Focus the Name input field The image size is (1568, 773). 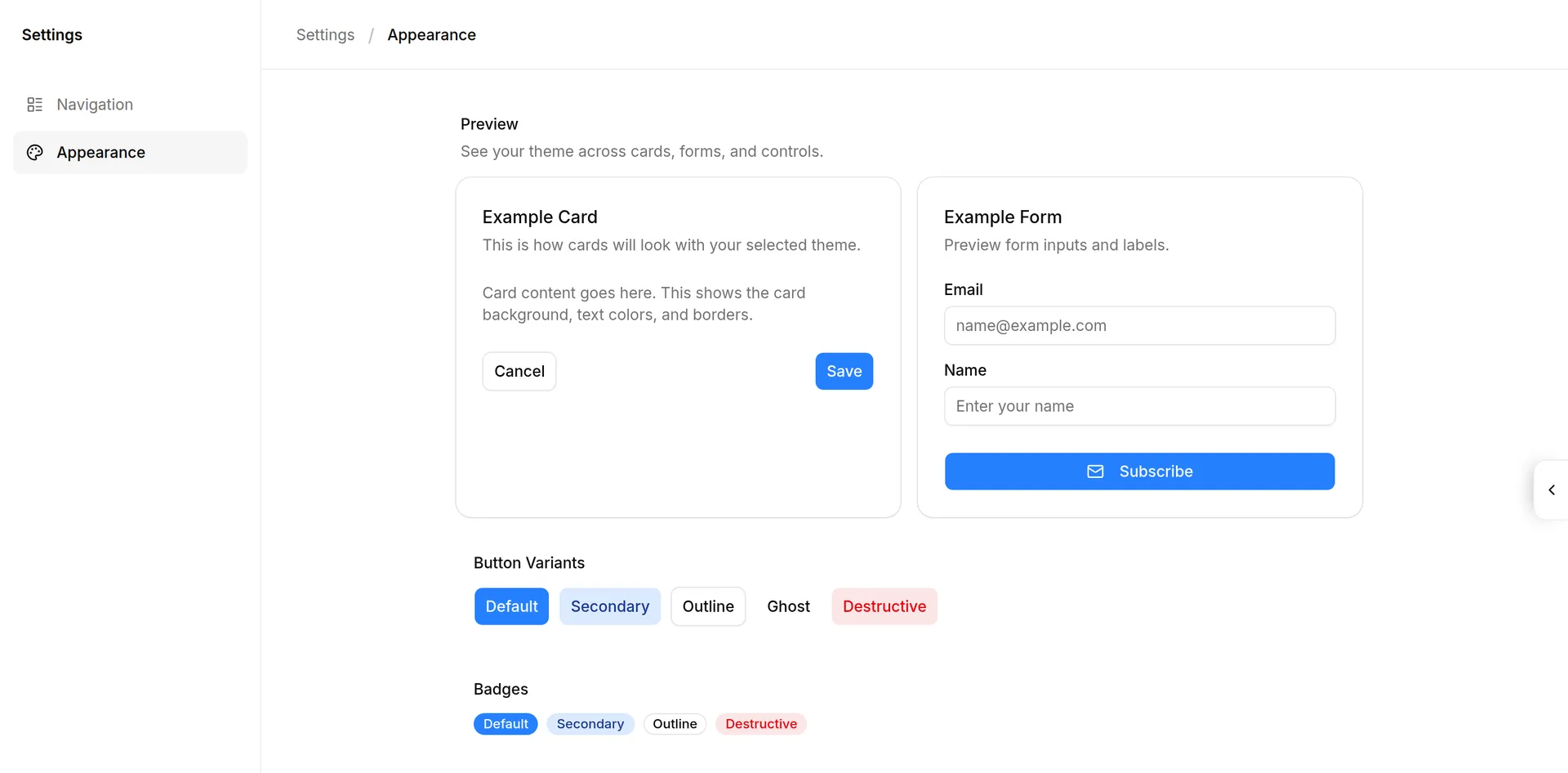click(x=1139, y=406)
